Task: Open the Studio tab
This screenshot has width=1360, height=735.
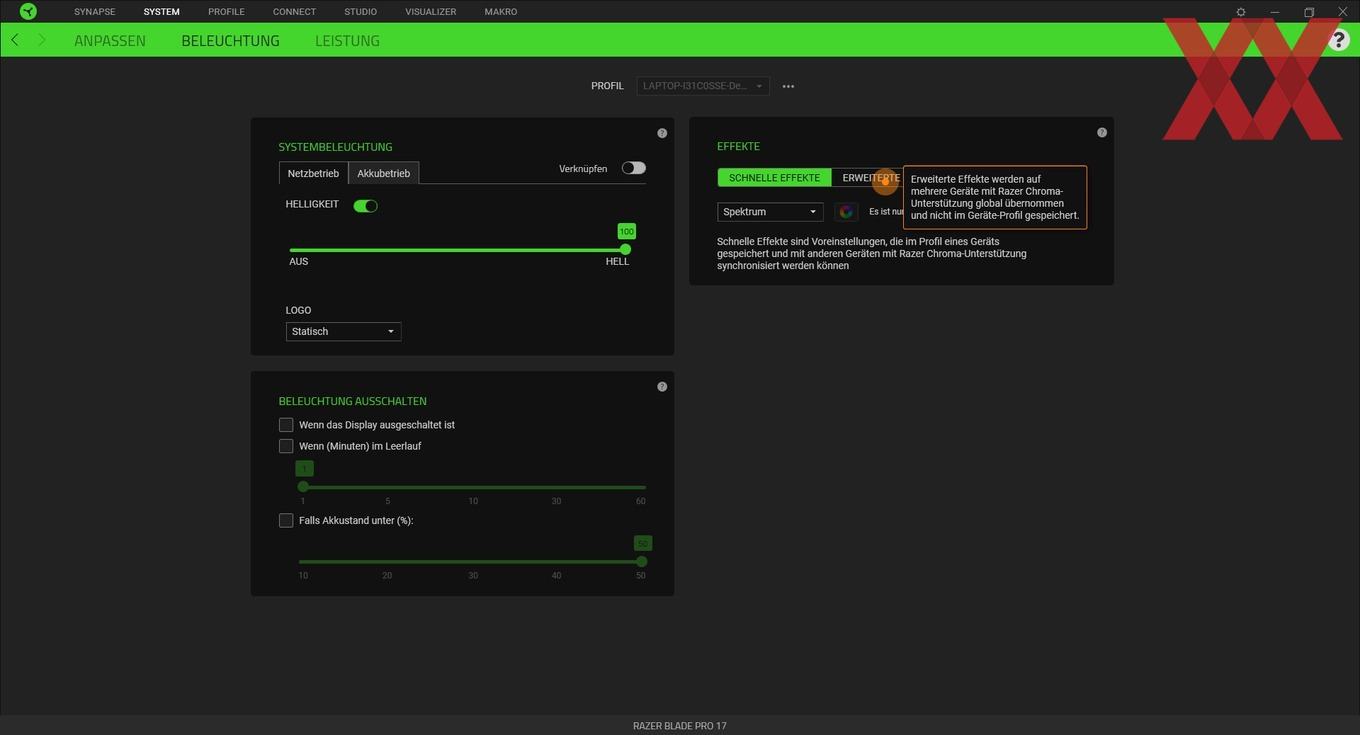Action: click(360, 12)
